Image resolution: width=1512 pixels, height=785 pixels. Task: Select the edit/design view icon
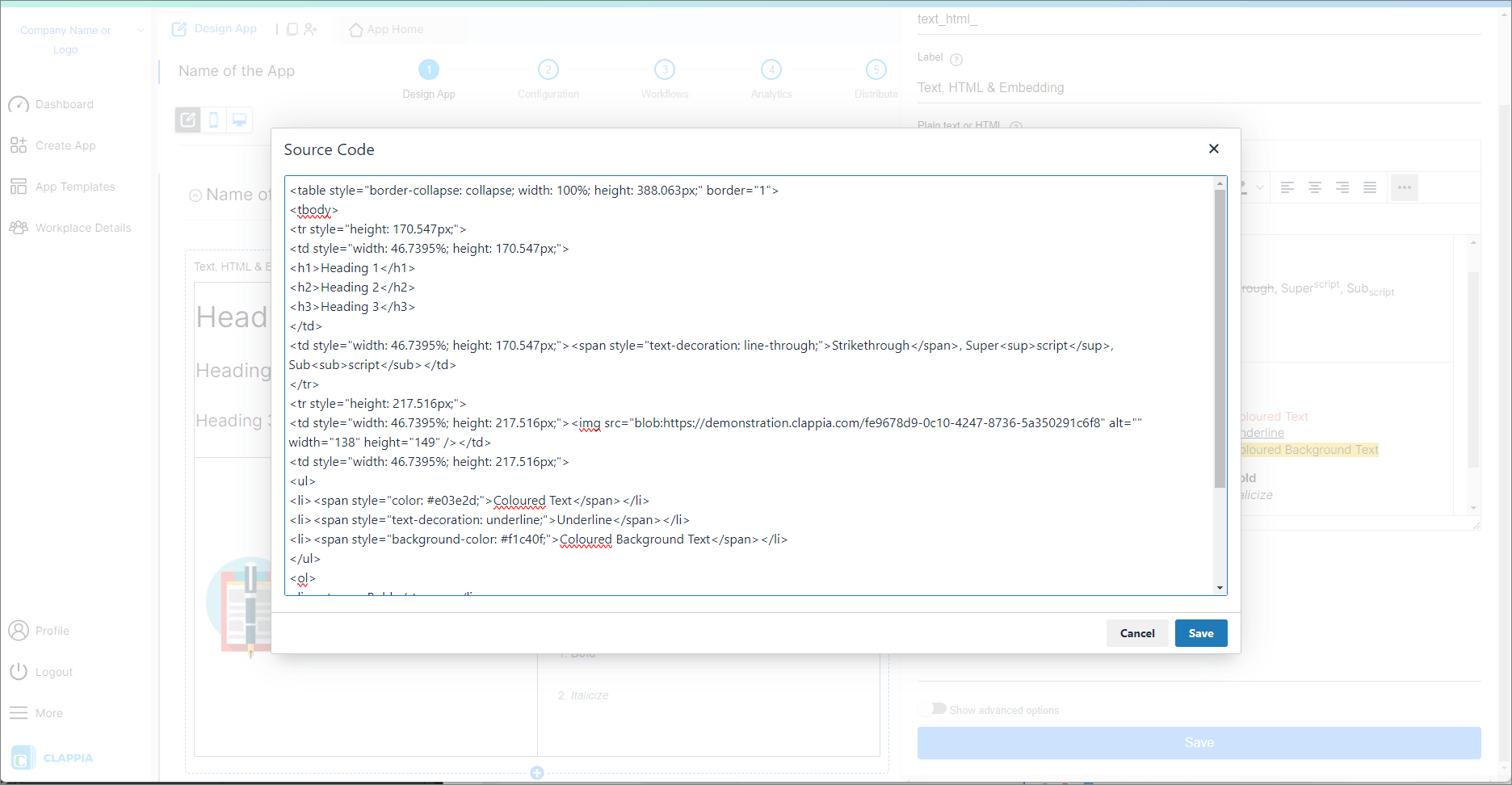[188, 119]
